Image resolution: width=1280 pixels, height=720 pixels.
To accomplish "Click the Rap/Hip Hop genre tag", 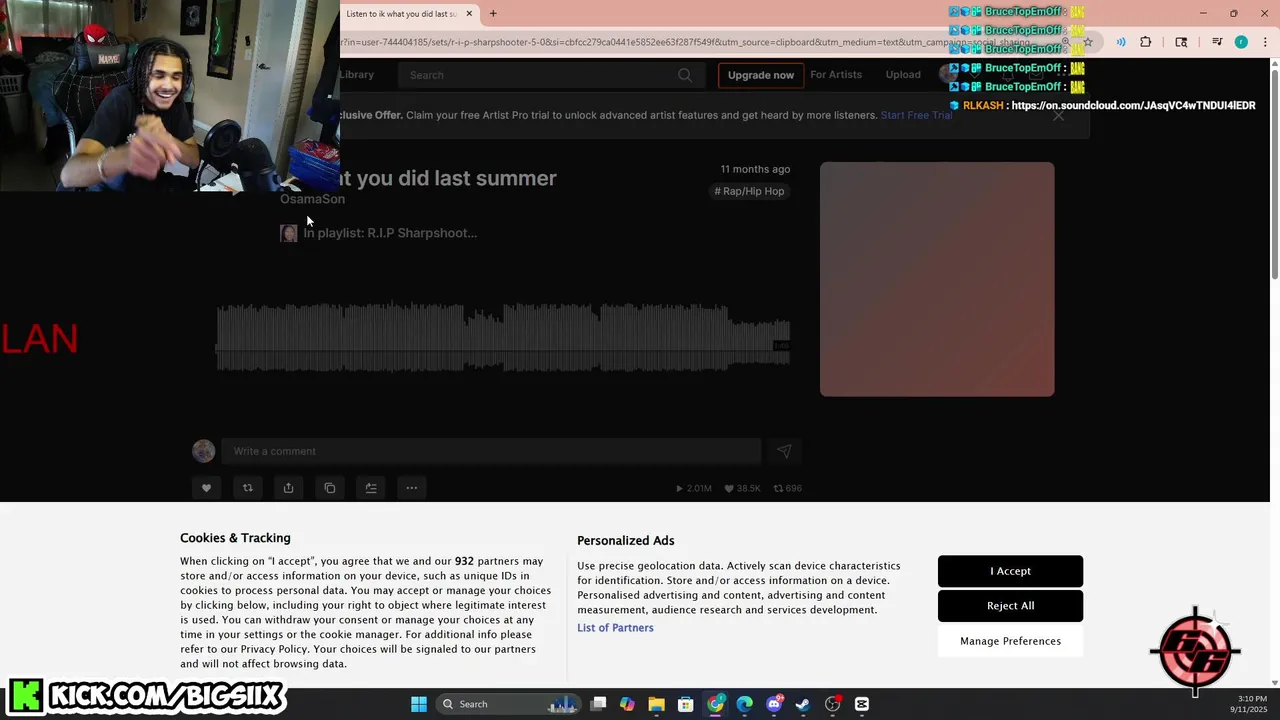I will [749, 191].
